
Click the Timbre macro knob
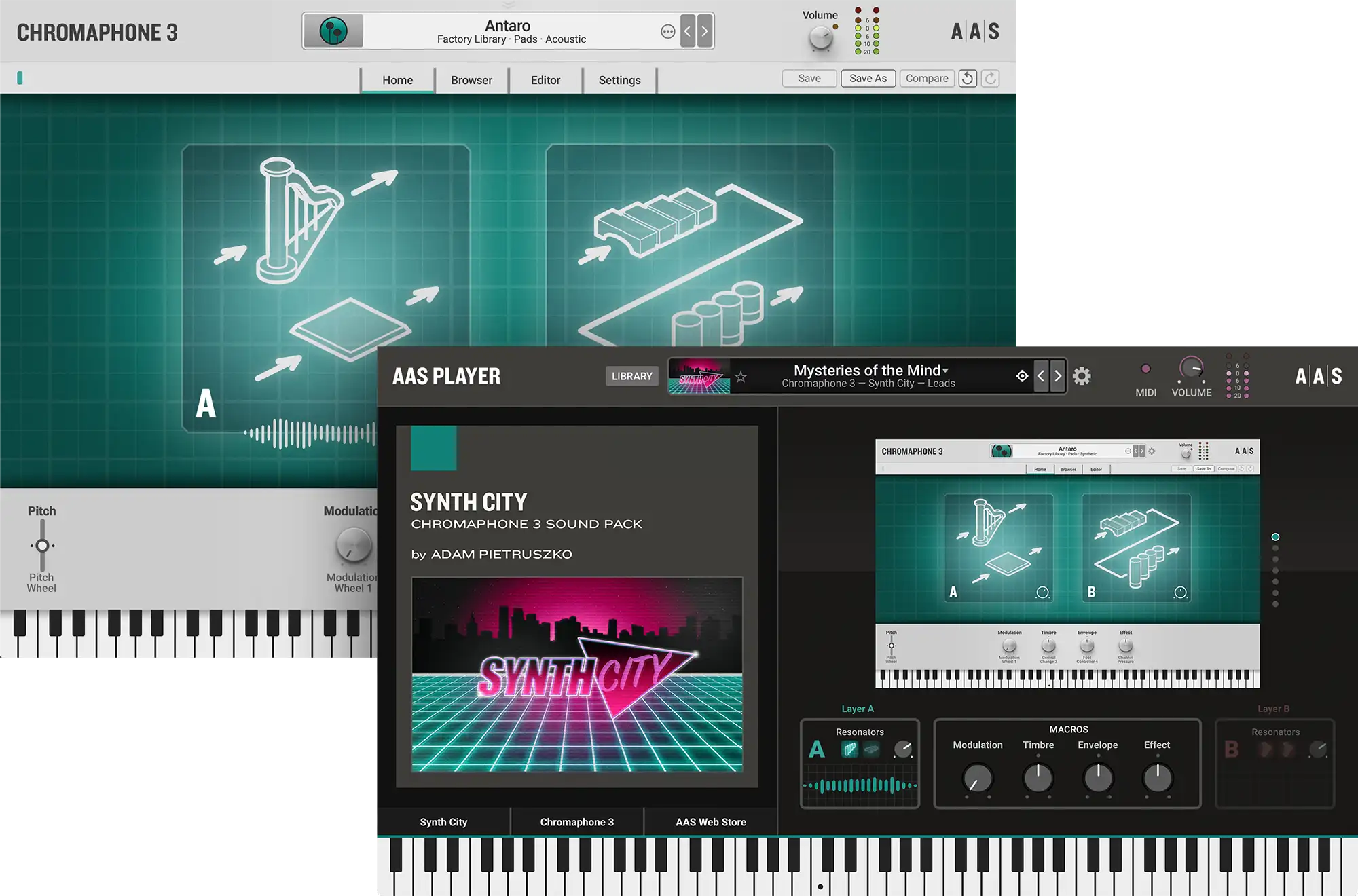point(1038,779)
